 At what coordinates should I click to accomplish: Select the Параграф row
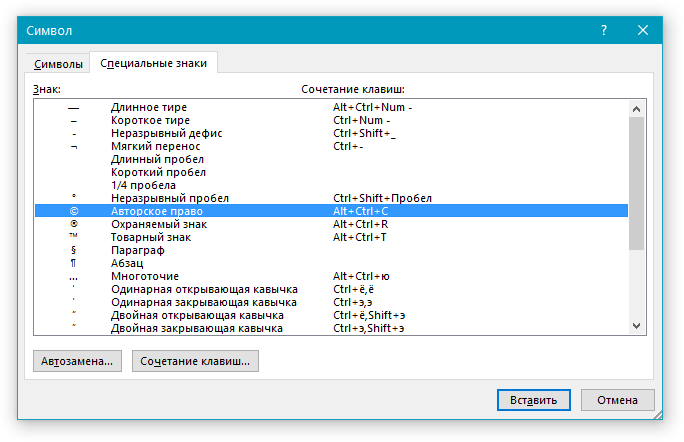tap(332, 250)
